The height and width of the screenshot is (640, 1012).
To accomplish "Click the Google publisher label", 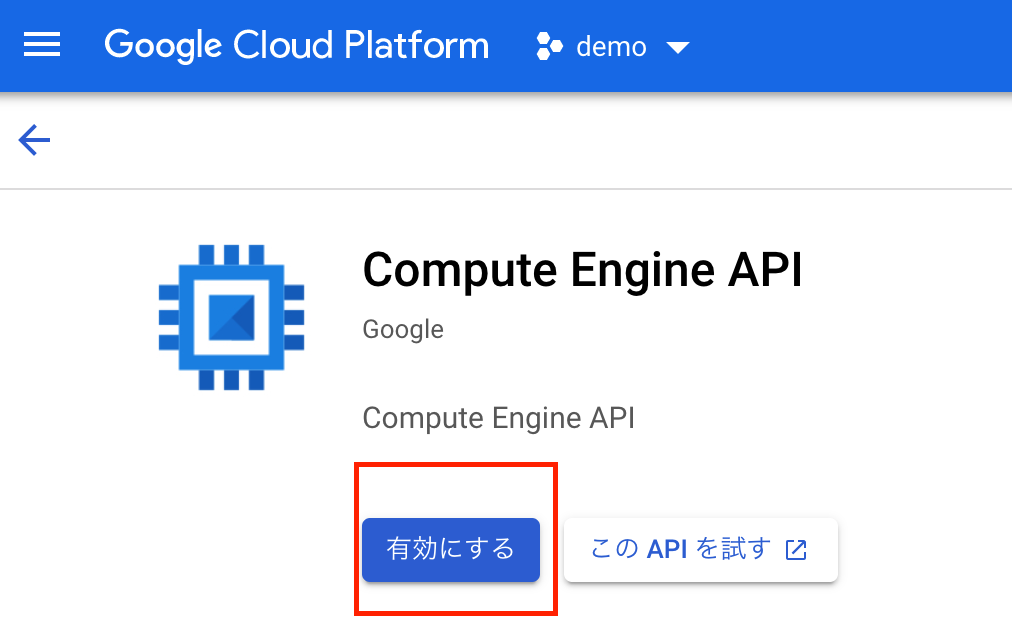I will [x=402, y=329].
